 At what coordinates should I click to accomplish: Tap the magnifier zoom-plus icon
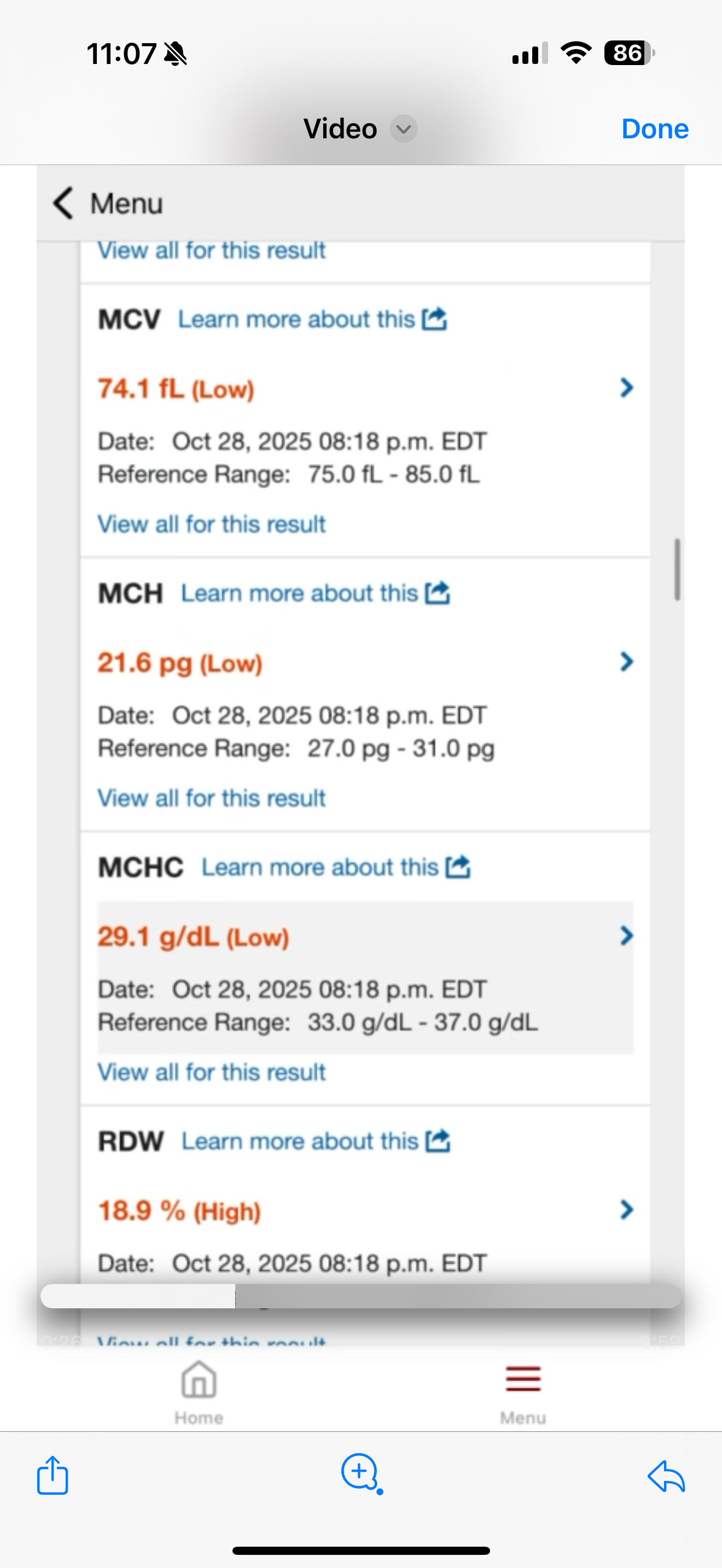coord(360,1473)
